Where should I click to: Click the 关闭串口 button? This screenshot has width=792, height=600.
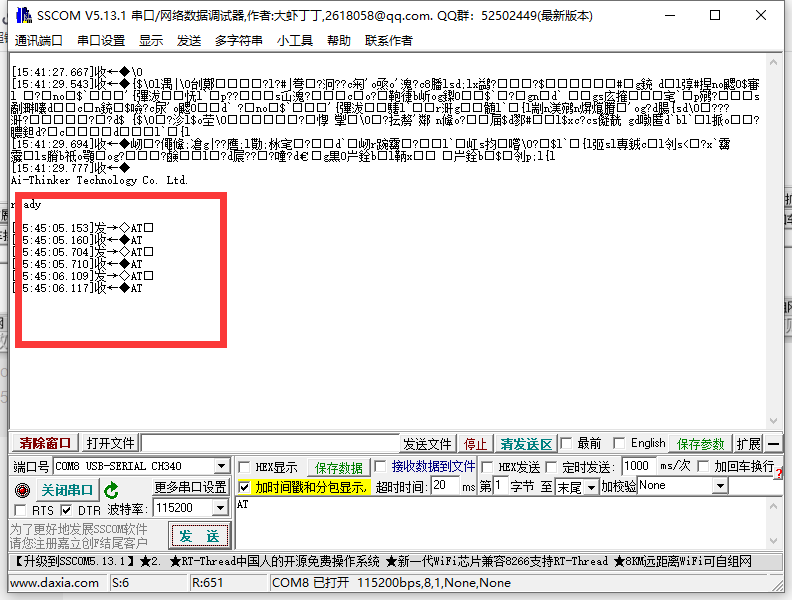(x=67, y=490)
